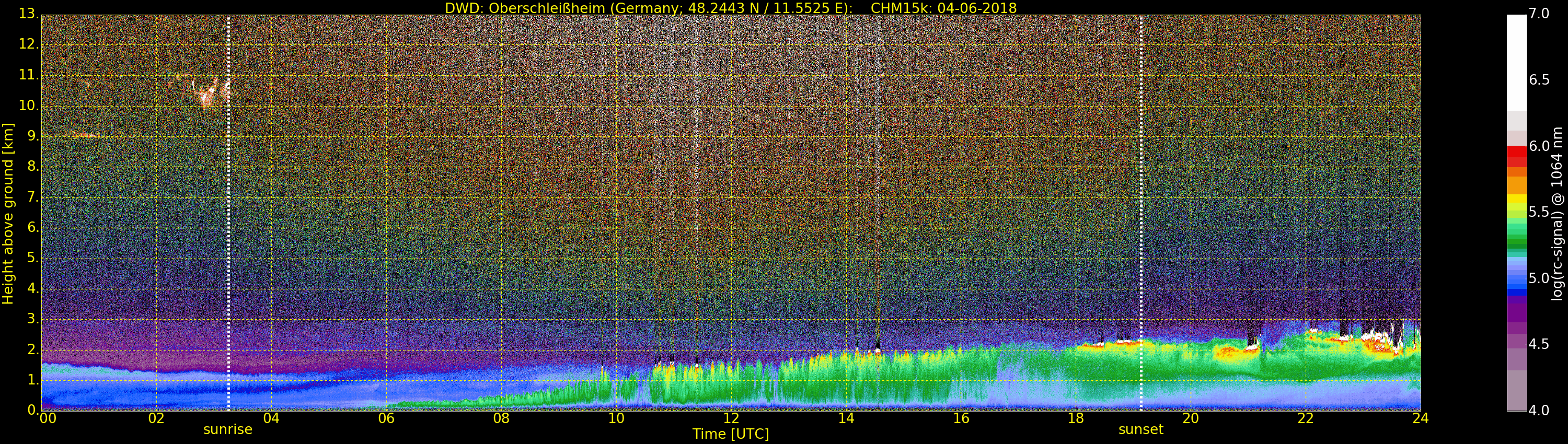This screenshot has height=444, width=1568.
Task: Click the high cirrus cloud echo before sunrise
Action: pyautogui.click(x=210, y=92)
